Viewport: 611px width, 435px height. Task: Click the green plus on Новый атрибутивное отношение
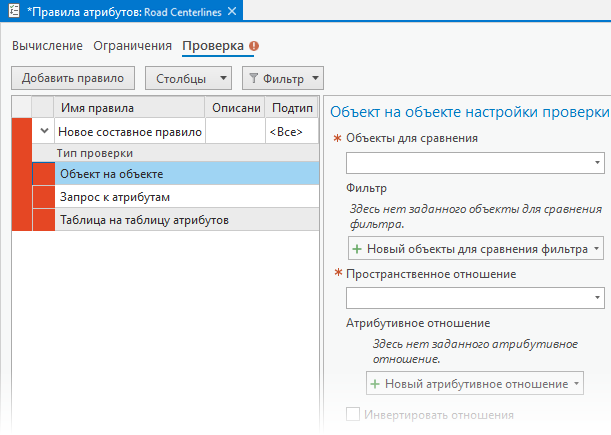[x=375, y=384]
